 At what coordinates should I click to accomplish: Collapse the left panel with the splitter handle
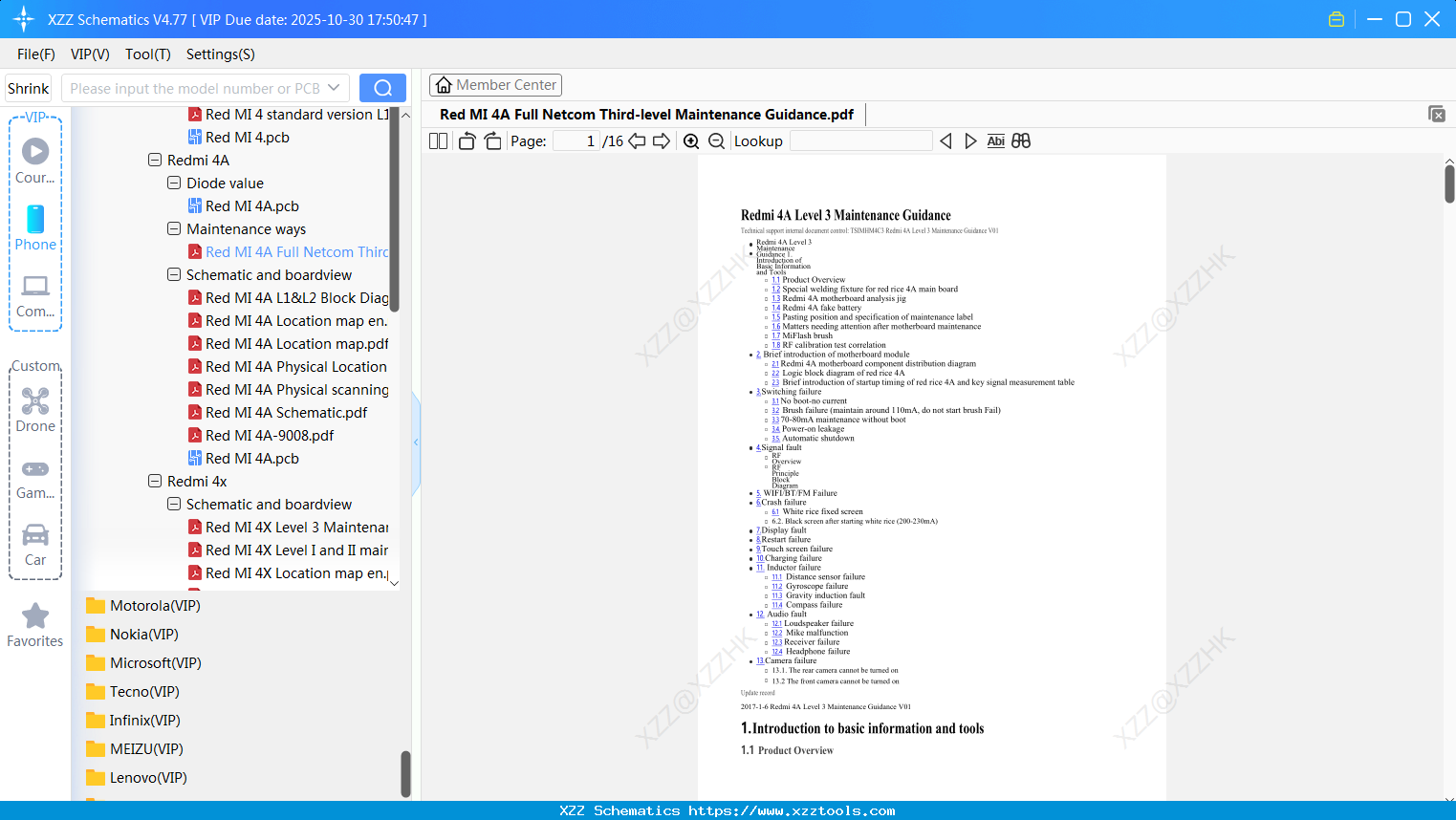coord(416,442)
